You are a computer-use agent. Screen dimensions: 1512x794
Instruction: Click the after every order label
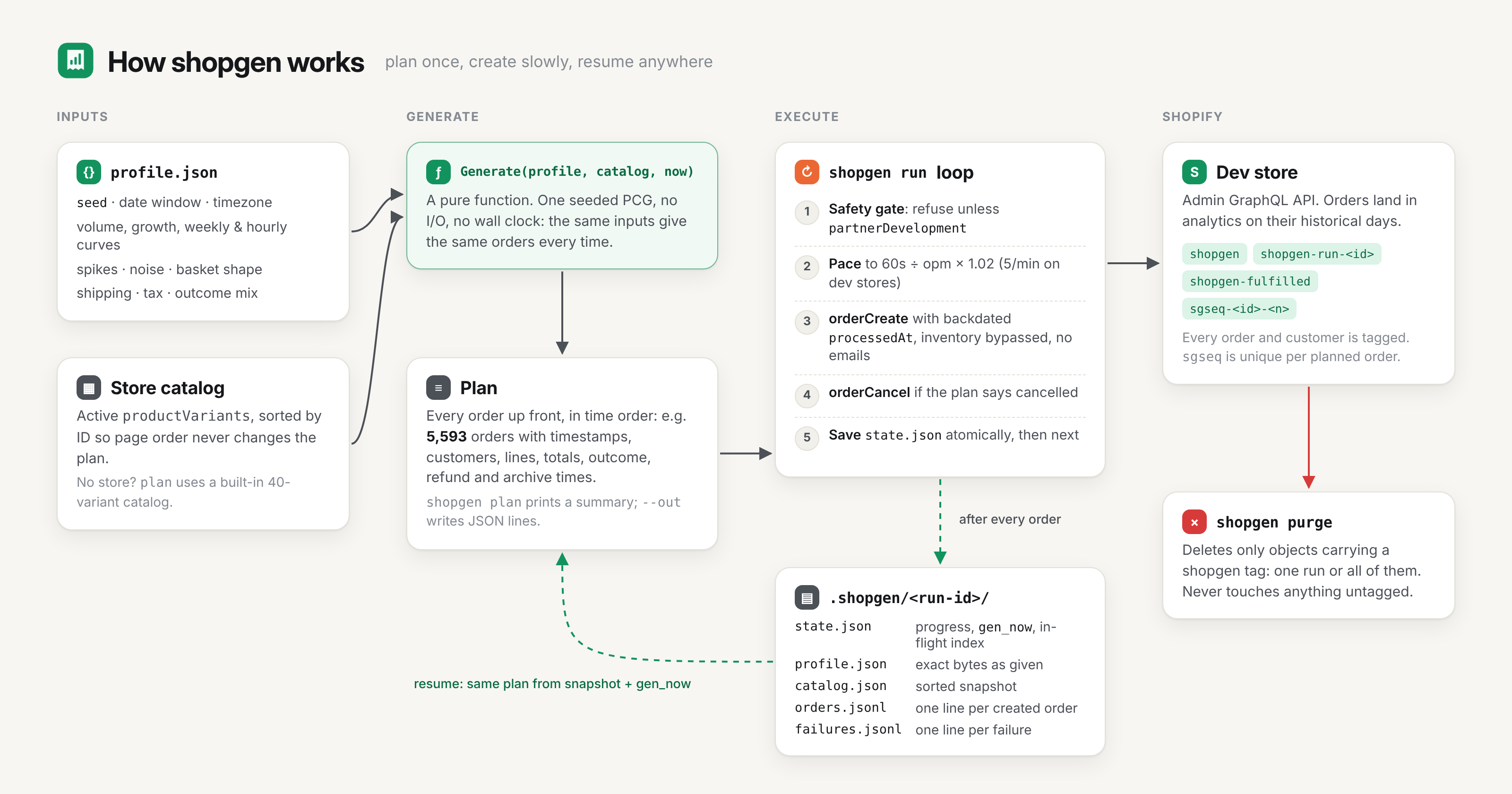pos(1010,519)
